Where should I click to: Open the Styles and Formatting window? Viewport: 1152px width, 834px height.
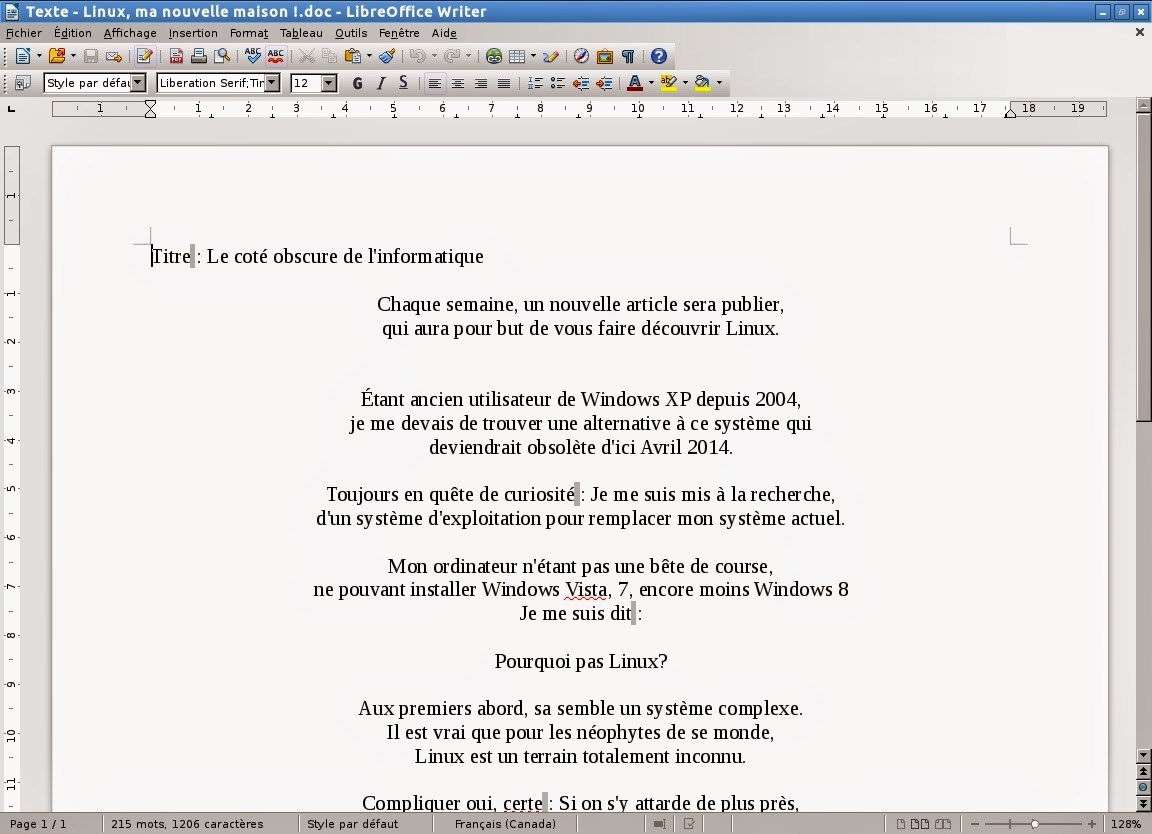coord(23,83)
